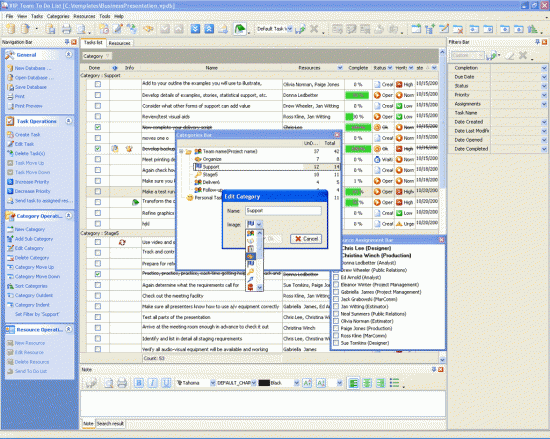Expand the Priority filter dropdown
Screen dimensions: 550x439
pos(544,95)
